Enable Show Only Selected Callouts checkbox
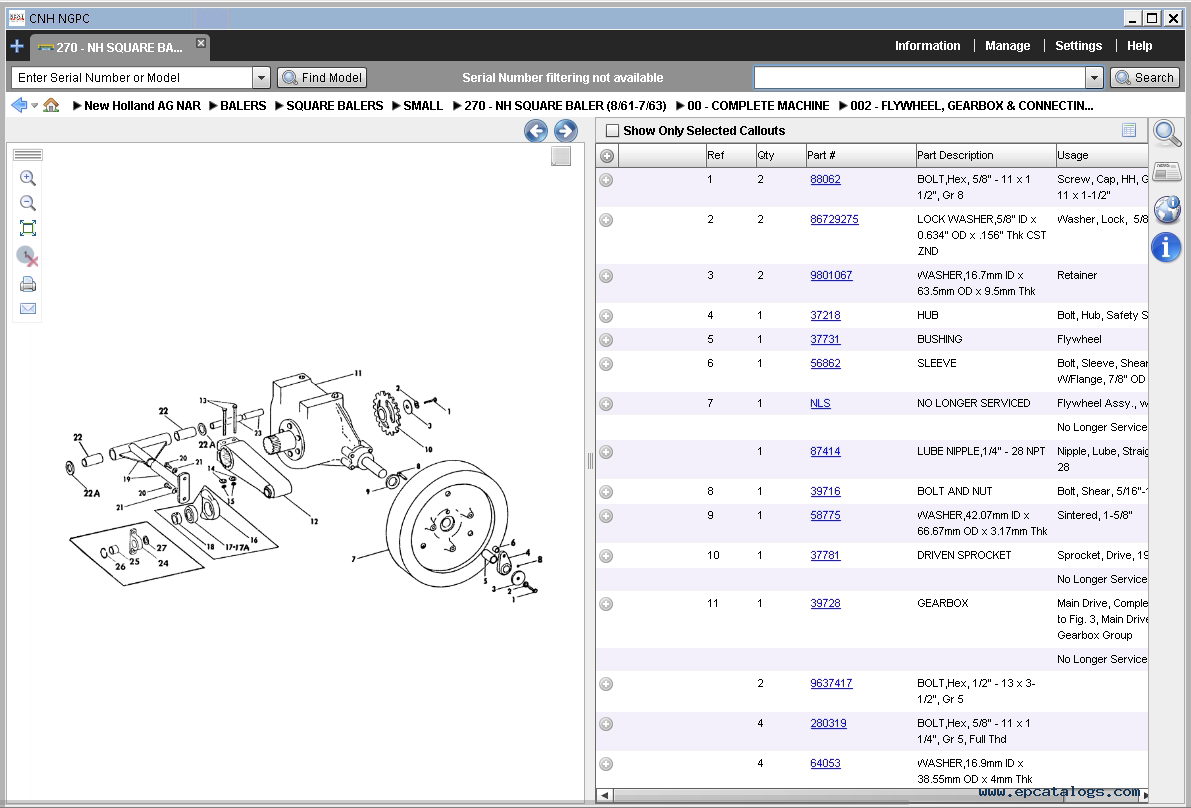Image resolution: width=1191 pixels, height=808 pixels. [612, 131]
